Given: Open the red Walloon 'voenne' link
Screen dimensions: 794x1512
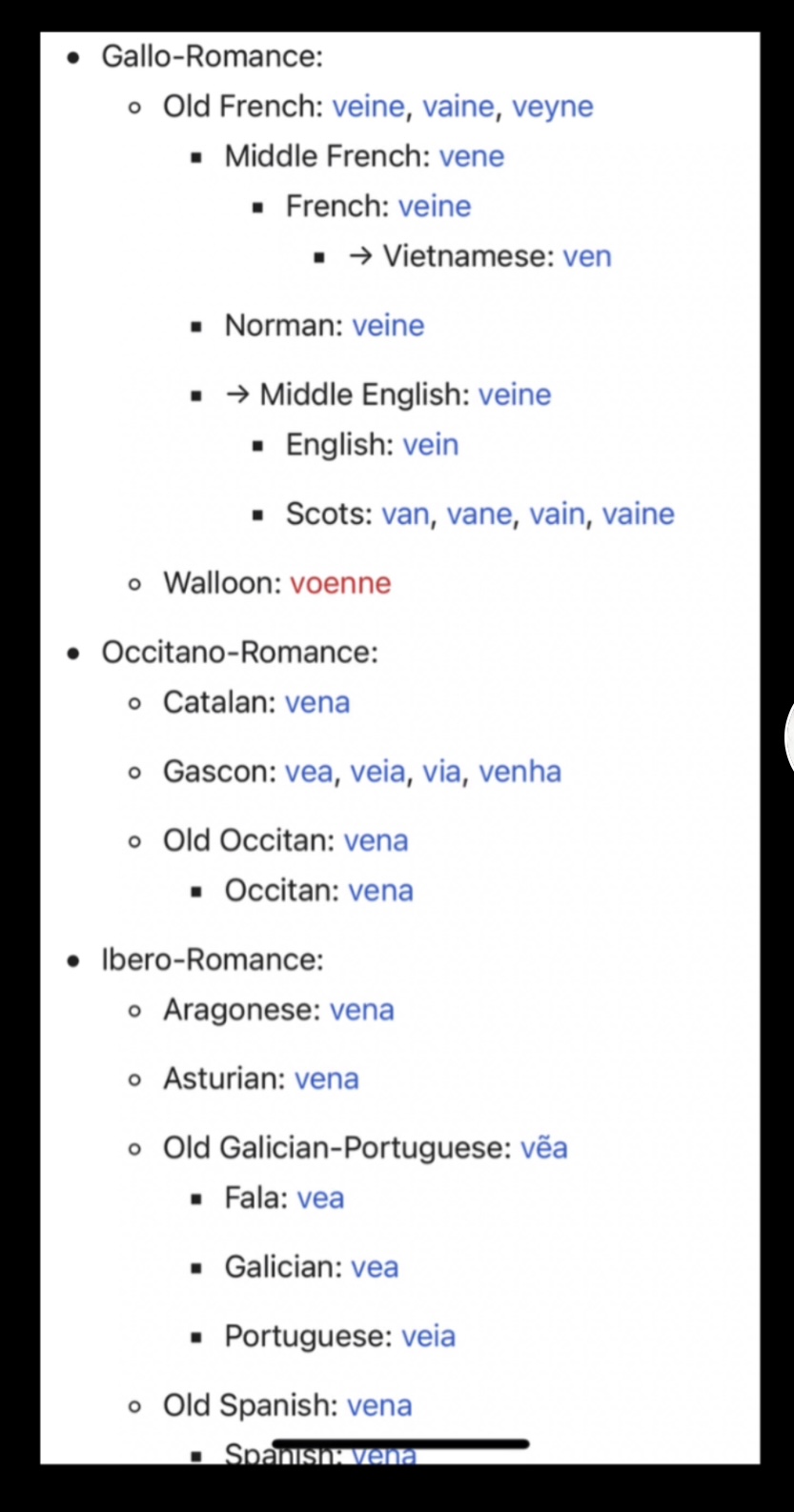Looking at the screenshot, I should point(340,583).
